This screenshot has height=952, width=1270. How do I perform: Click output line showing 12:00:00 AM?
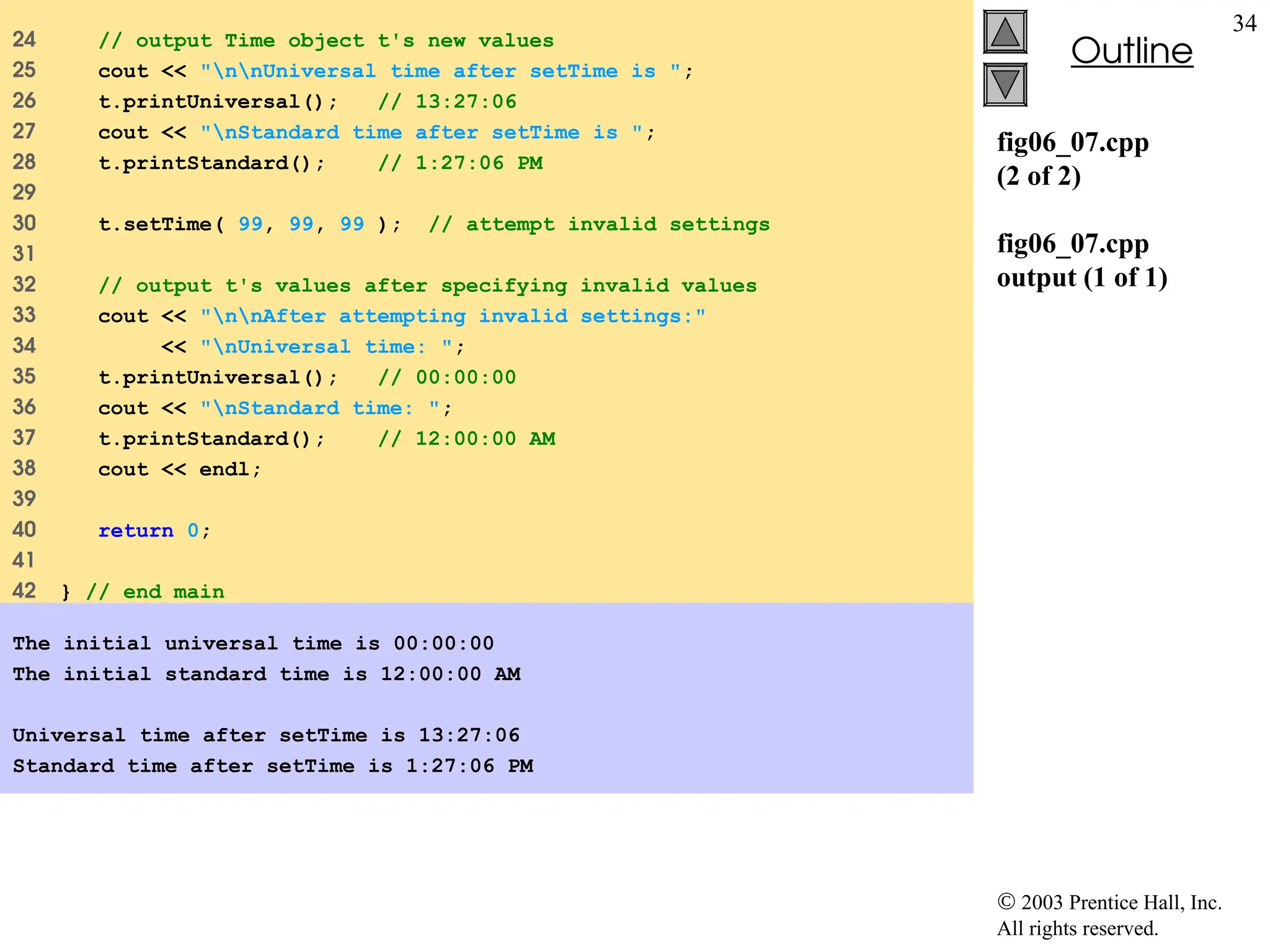click(x=267, y=674)
